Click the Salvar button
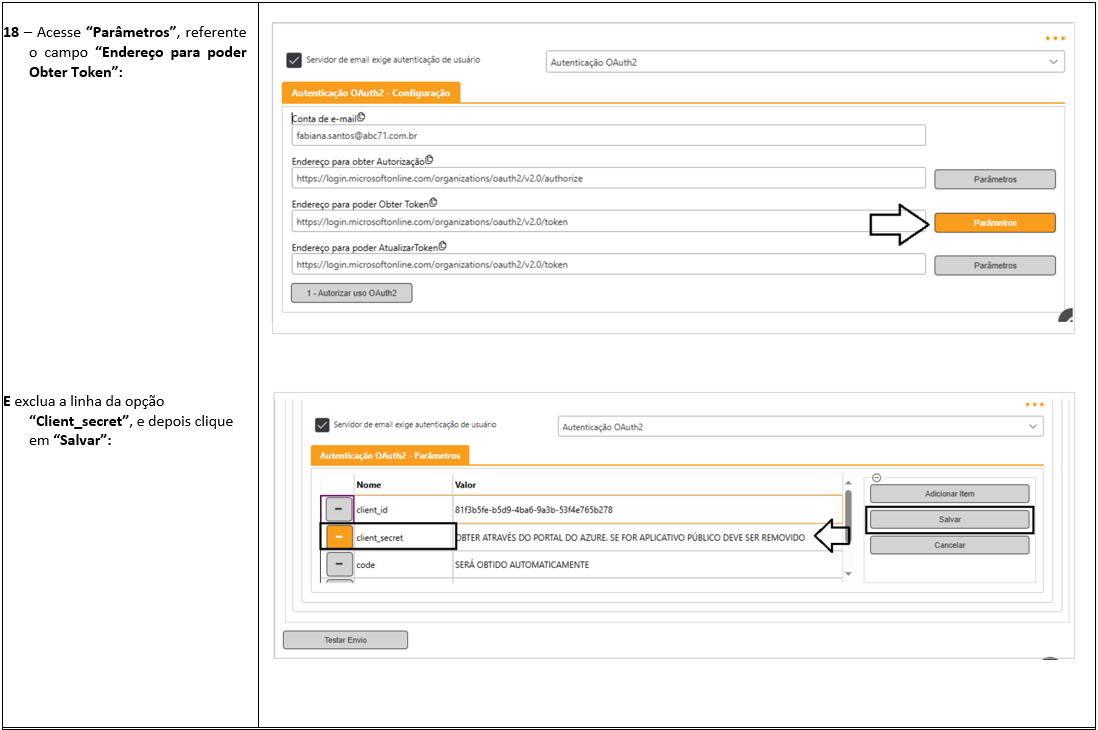Screen dimensions: 1098x730 pos(949,520)
